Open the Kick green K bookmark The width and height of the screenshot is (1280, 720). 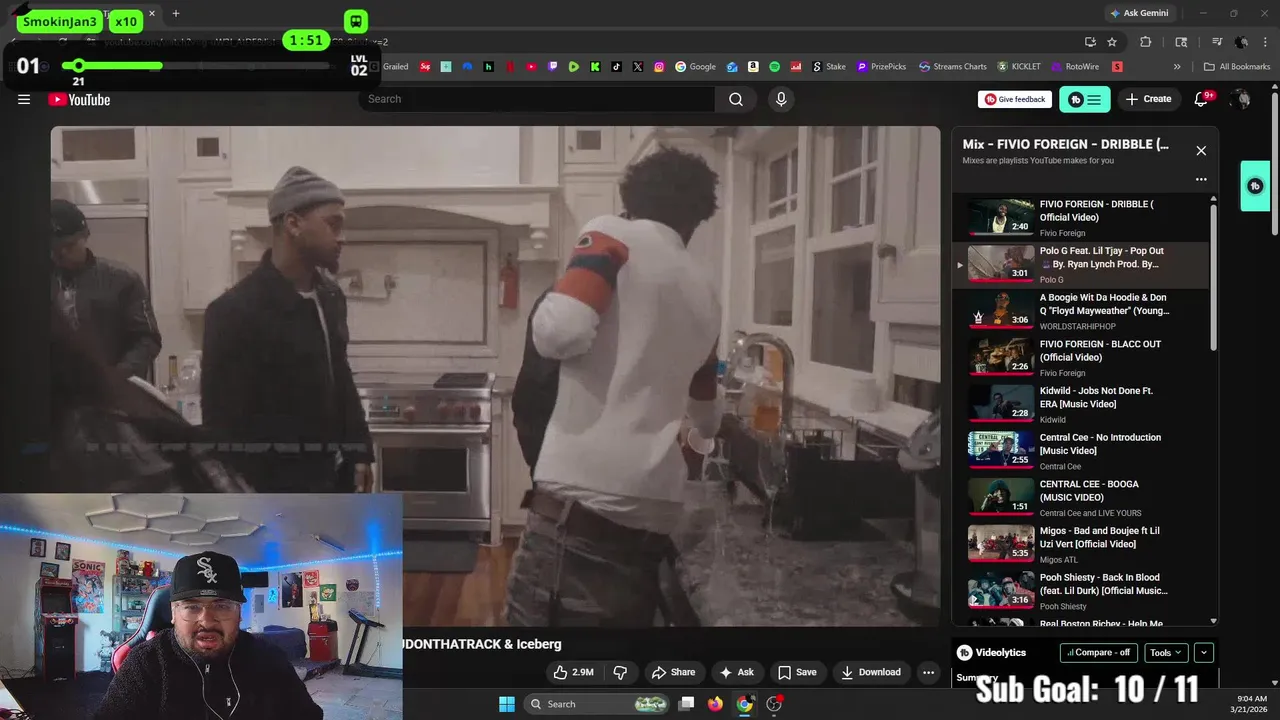[x=595, y=67]
